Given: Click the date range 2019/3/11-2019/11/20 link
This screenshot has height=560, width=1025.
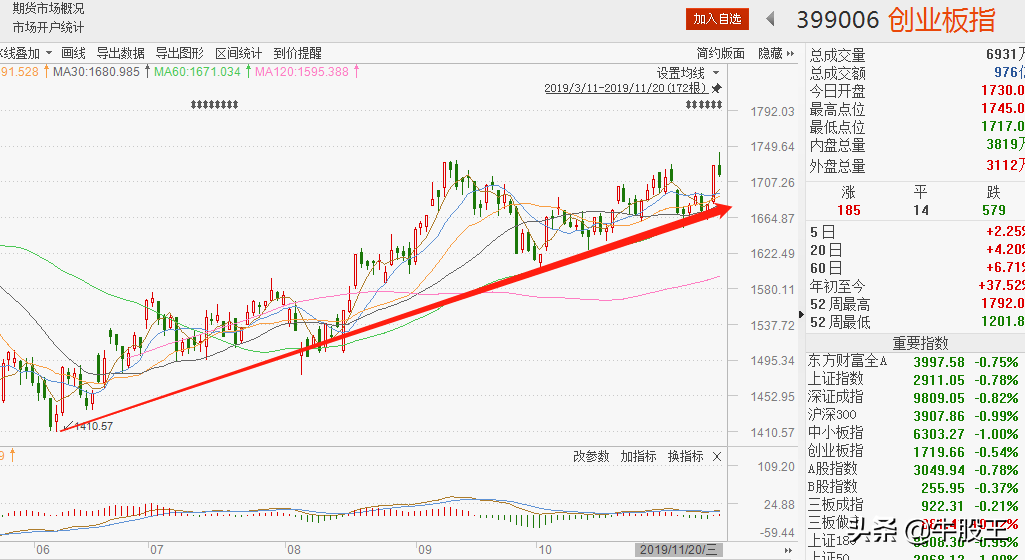Looking at the screenshot, I should [626, 88].
